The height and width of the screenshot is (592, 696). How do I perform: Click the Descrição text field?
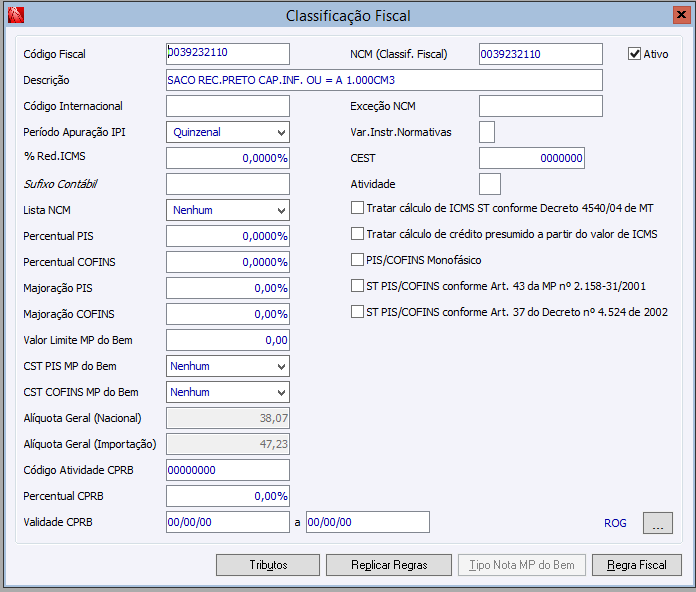pos(384,80)
